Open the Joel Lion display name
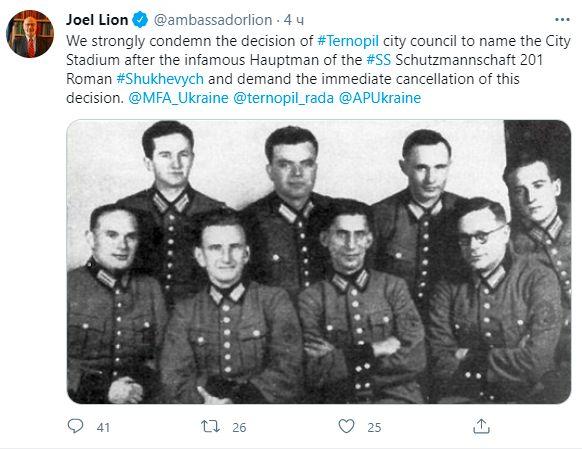The image size is (582, 449). click(97, 20)
